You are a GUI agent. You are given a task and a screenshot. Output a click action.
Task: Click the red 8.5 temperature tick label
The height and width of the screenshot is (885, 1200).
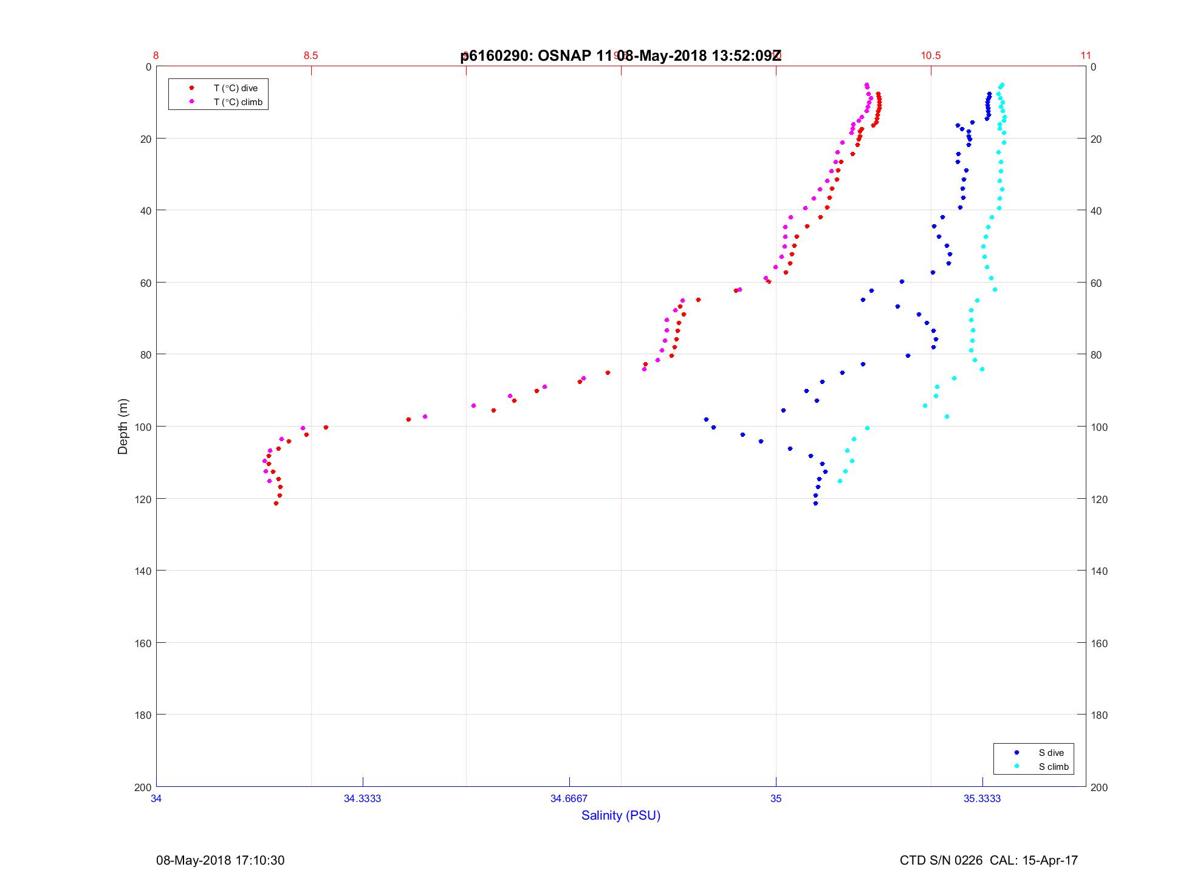[311, 56]
